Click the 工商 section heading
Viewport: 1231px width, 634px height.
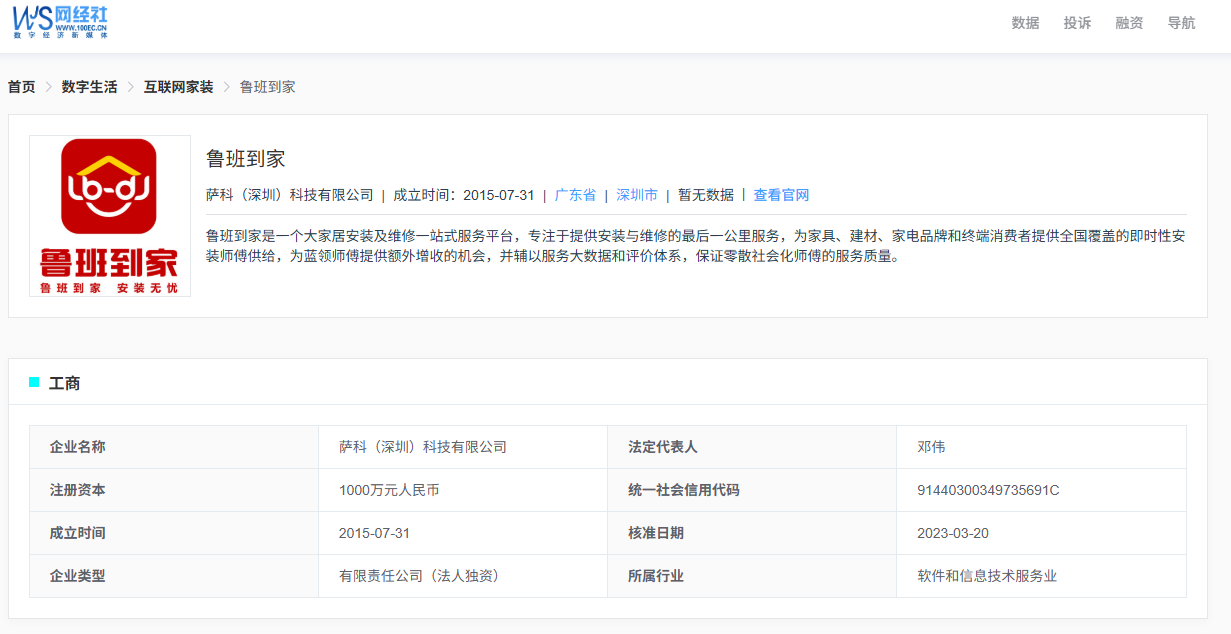(65, 383)
